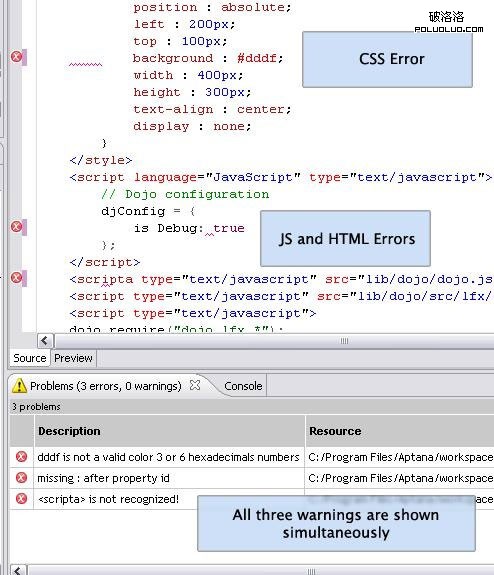494x575 pixels.
Task: Click the '3 problems' summary text
Action: [x=36, y=407]
